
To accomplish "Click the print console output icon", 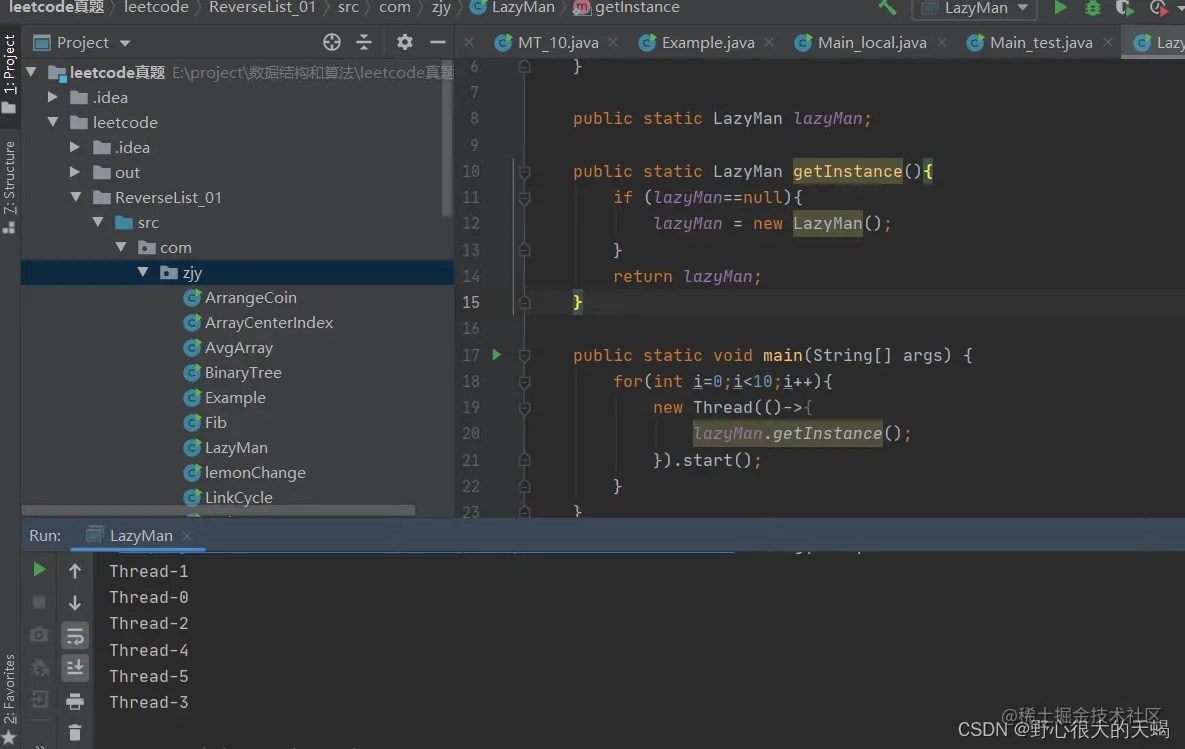I will click(75, 701).
